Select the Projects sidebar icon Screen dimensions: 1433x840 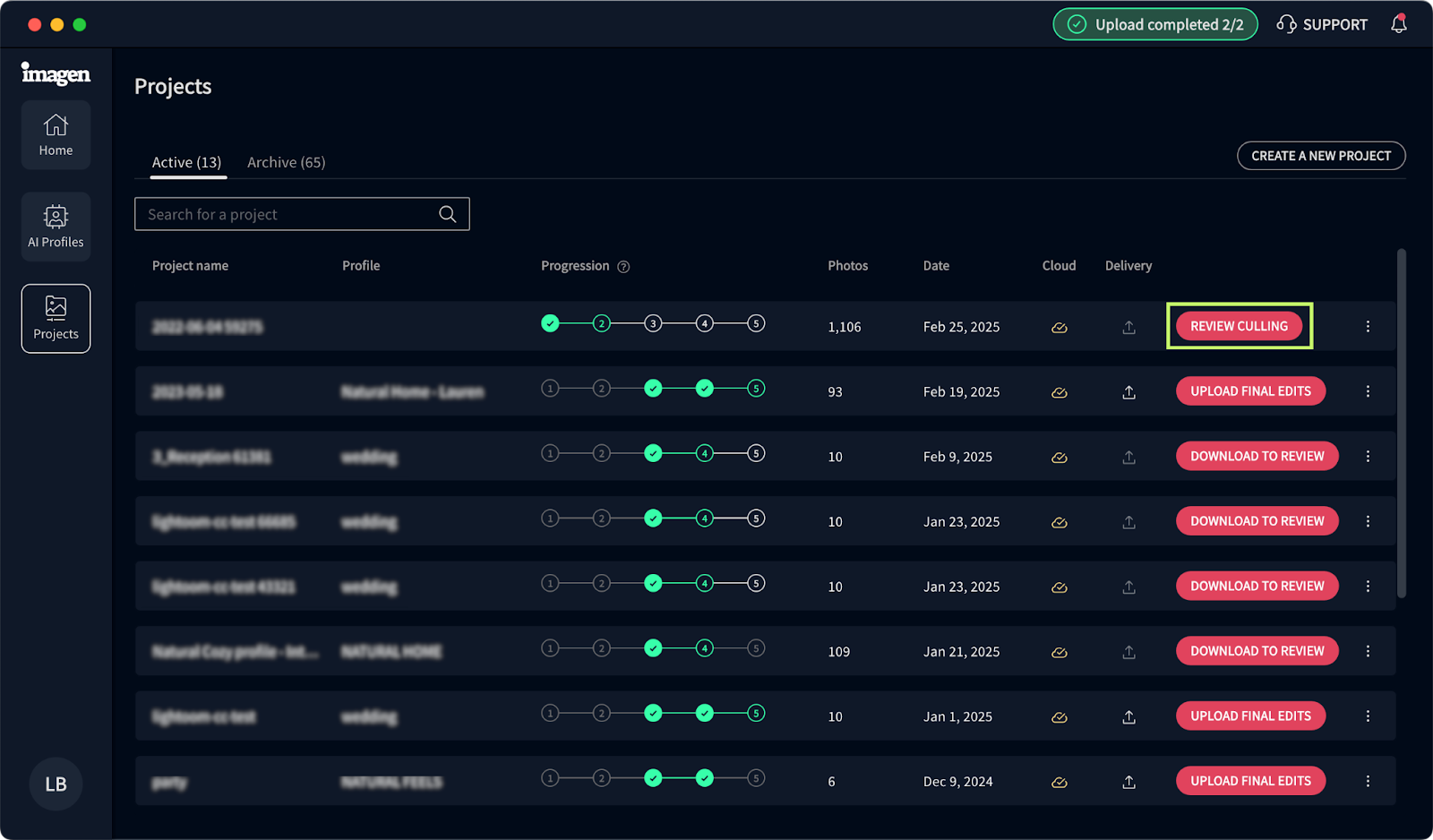click(56, 319)
